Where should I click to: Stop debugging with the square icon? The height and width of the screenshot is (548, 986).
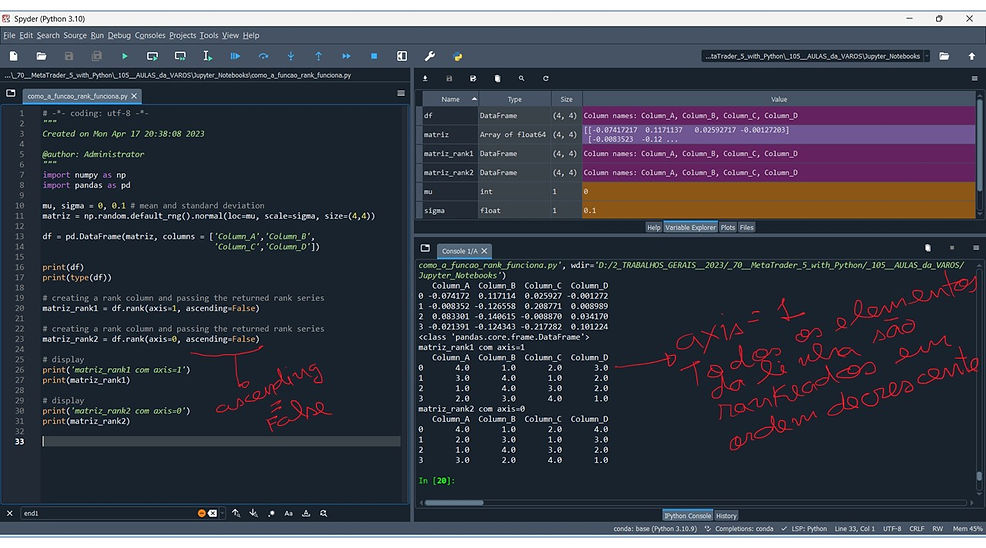tap(374, 56)
